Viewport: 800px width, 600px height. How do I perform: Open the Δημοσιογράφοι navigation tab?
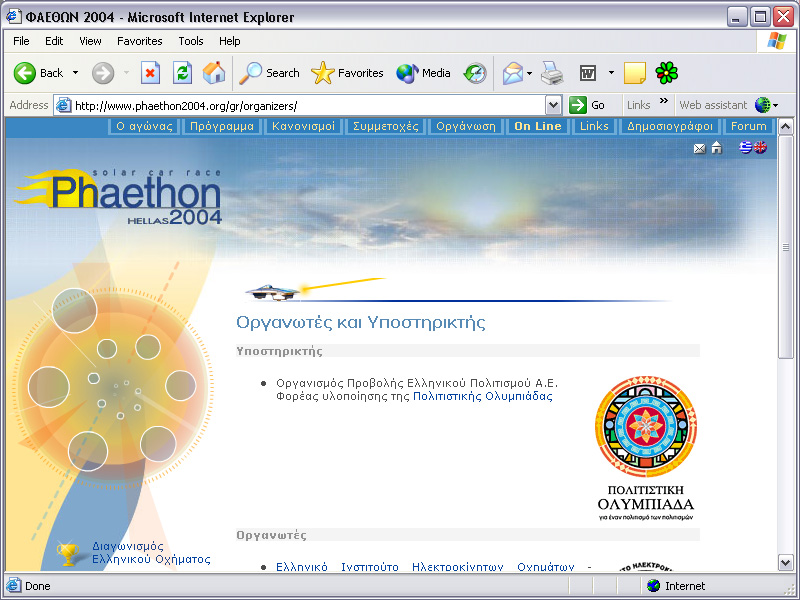[x=670, y=126]
